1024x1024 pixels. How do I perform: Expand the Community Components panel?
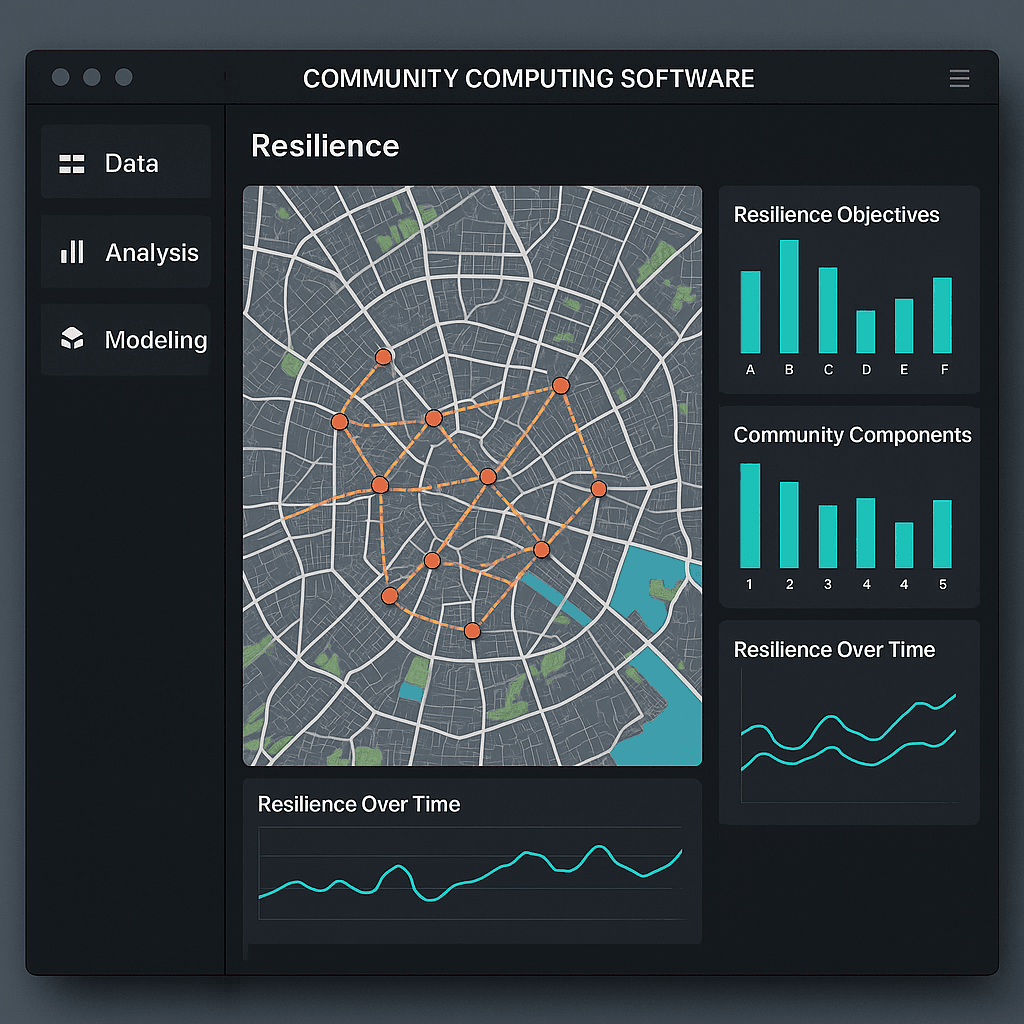click(852, 435)
